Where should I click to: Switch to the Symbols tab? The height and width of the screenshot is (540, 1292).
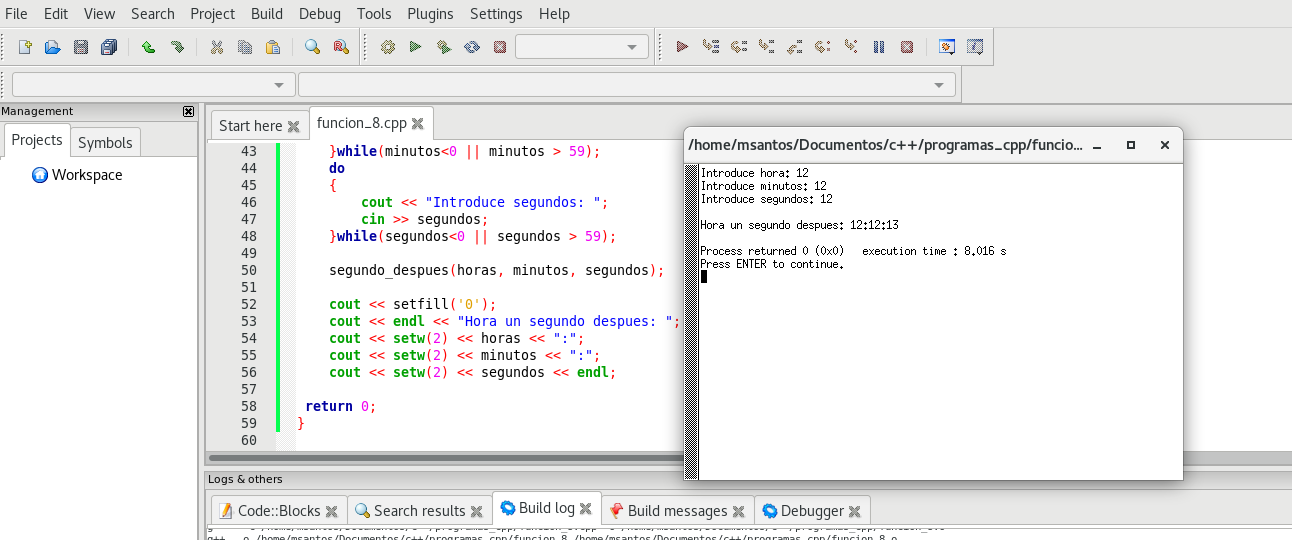click(105, 142)
